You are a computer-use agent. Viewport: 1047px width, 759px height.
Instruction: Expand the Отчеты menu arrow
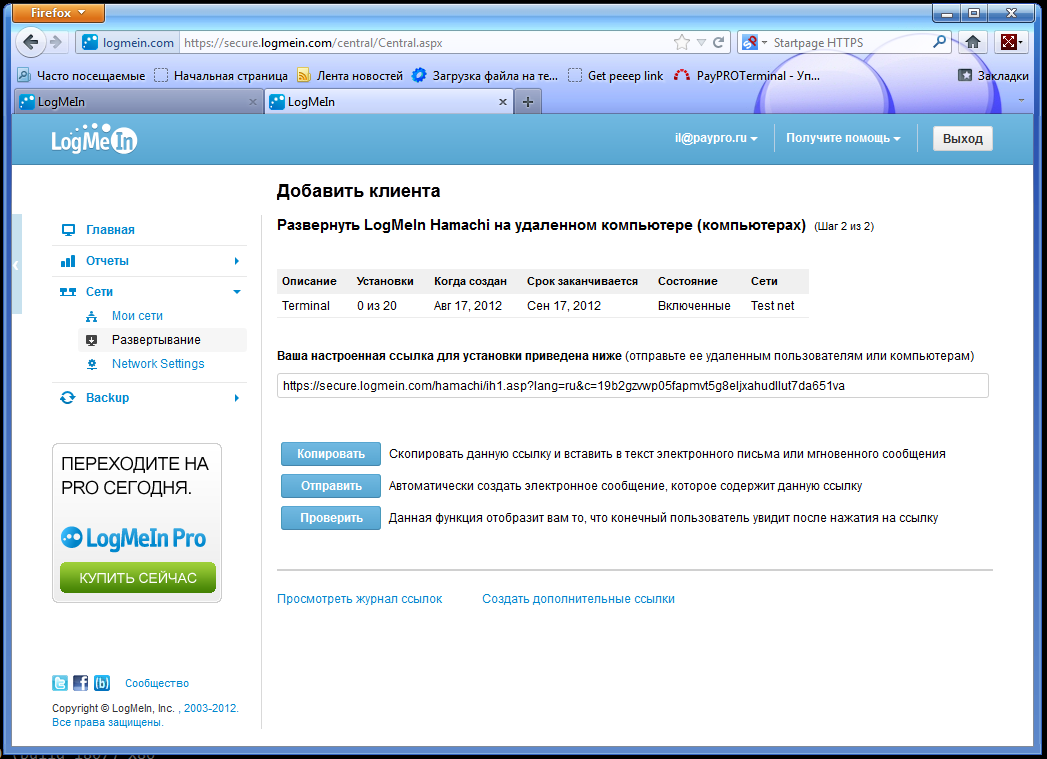point(237,261)
